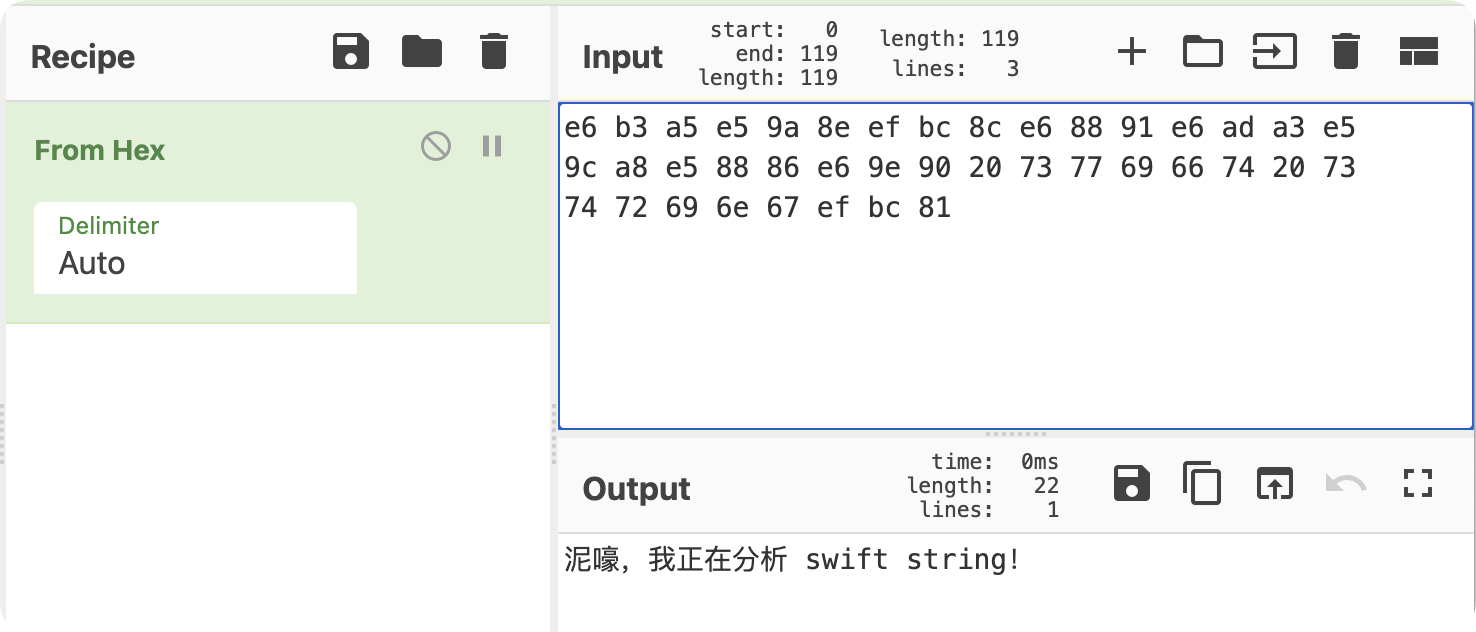Open folder as input
Screen dimensions: 1476x632
click(1202, 52)
